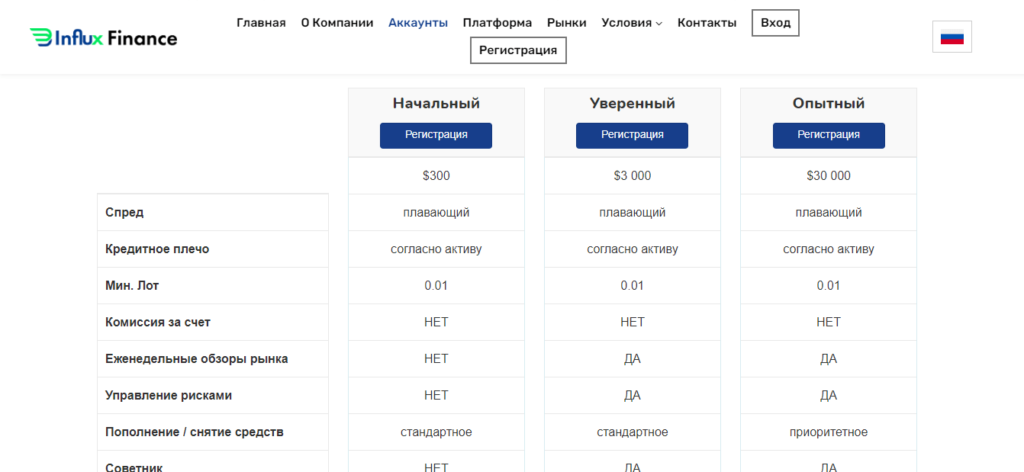1024x472 pixels.
Task: Click the Influx Finance logo
Action: click(103, 38)
